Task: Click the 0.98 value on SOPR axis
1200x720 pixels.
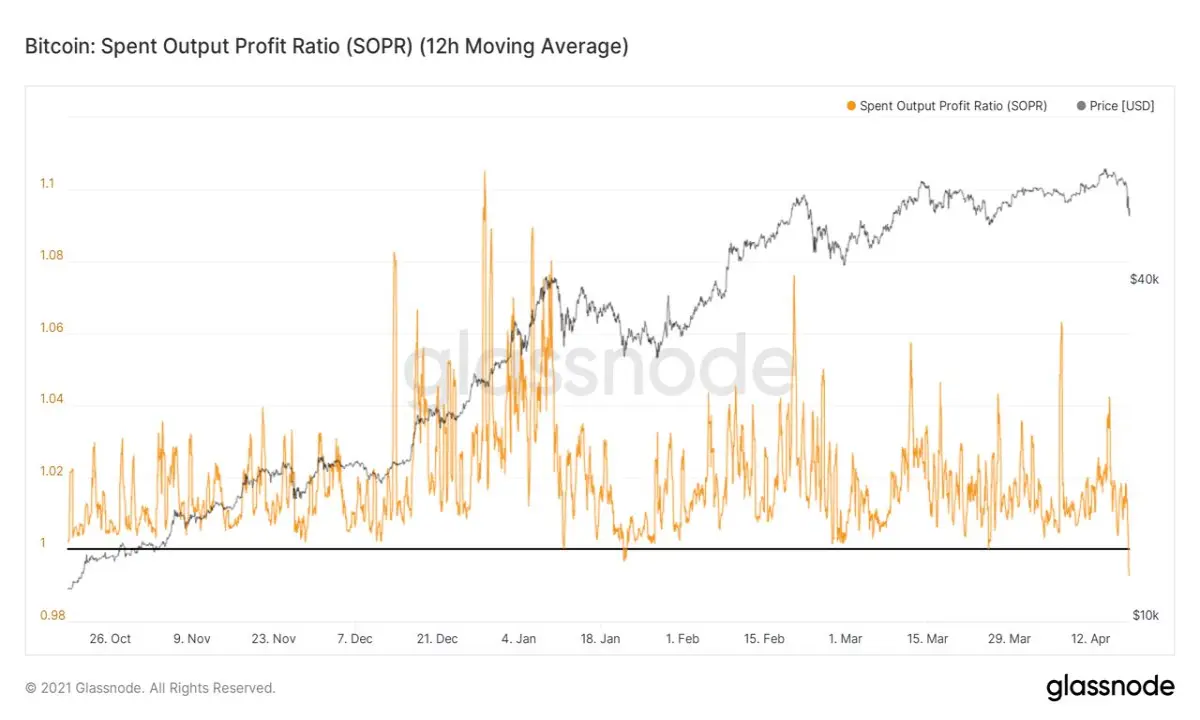Action: point(51,615)
